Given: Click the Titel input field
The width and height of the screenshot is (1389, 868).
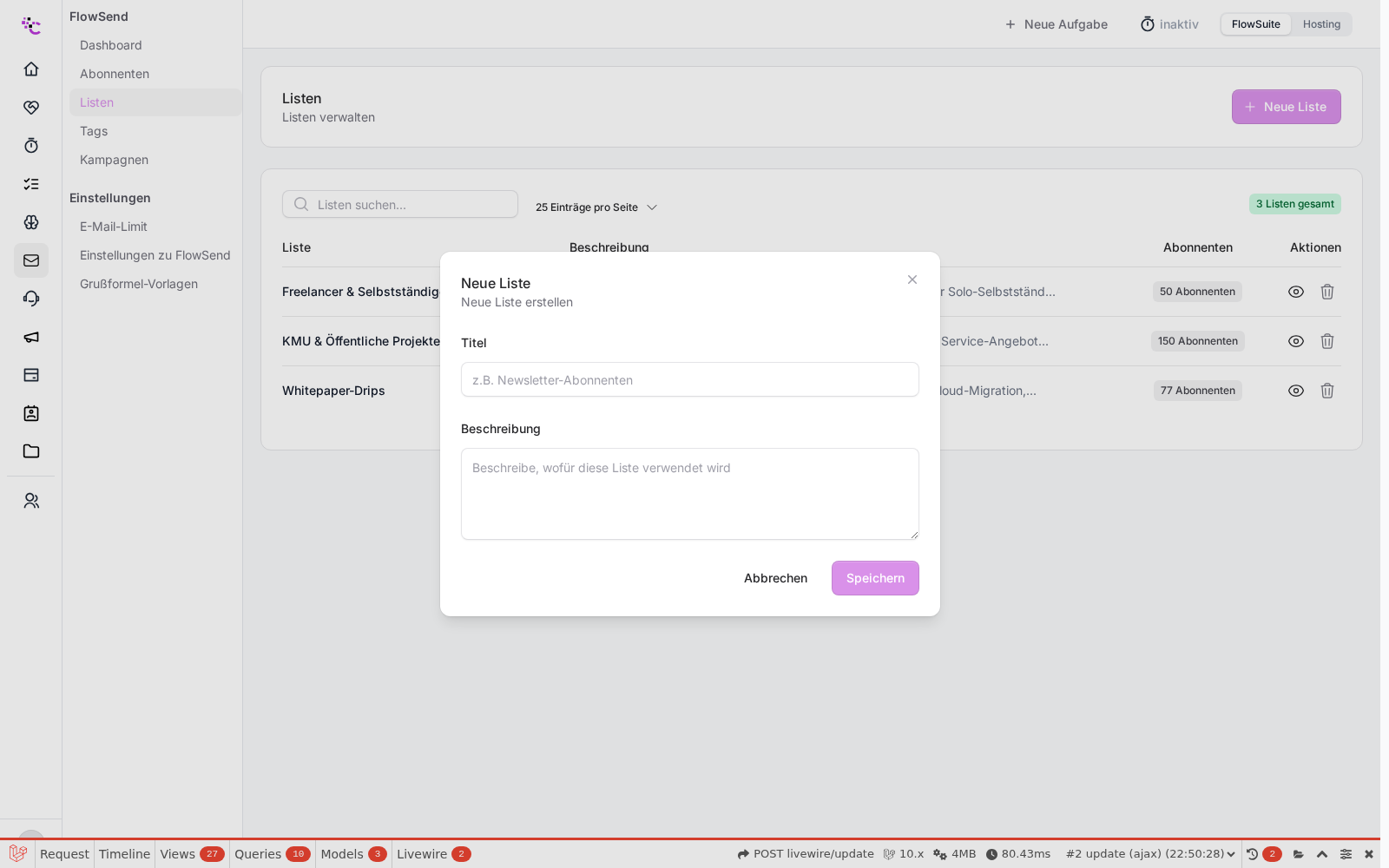Looking at the screenshot, I should [690, 379].
